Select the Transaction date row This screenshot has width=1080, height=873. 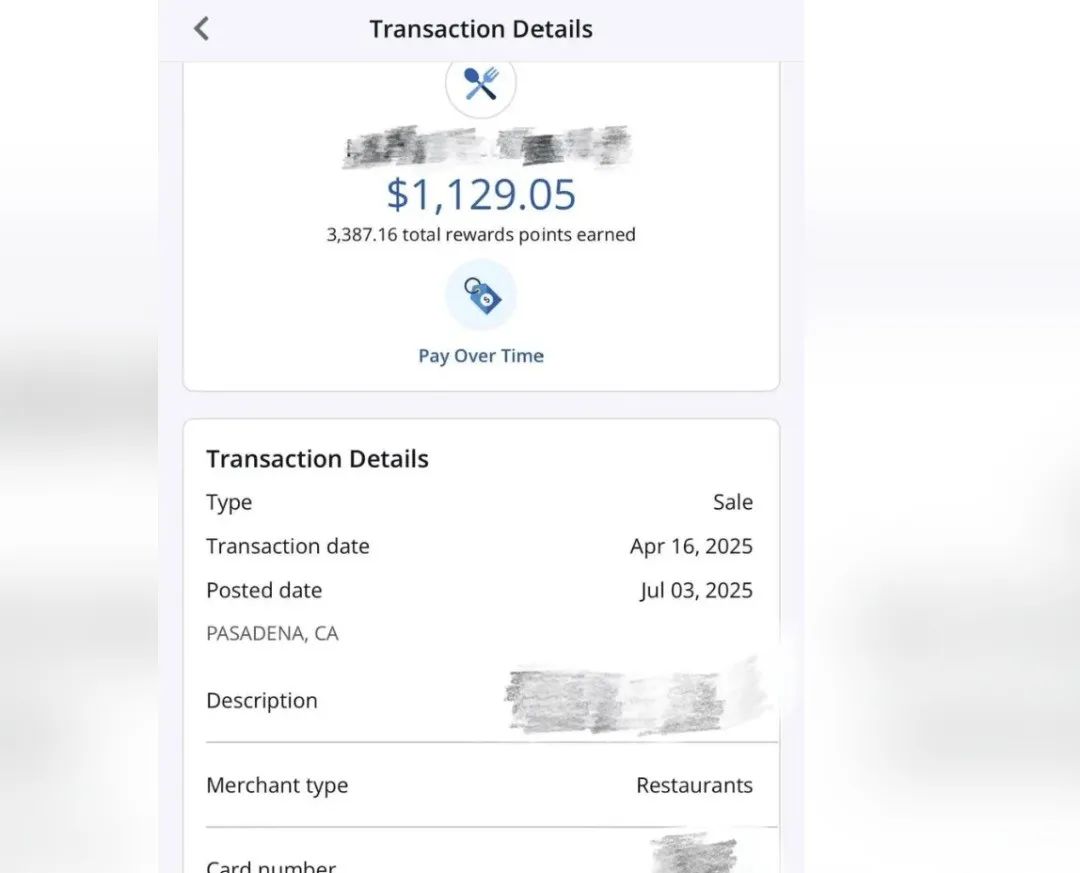click(479, 546)
